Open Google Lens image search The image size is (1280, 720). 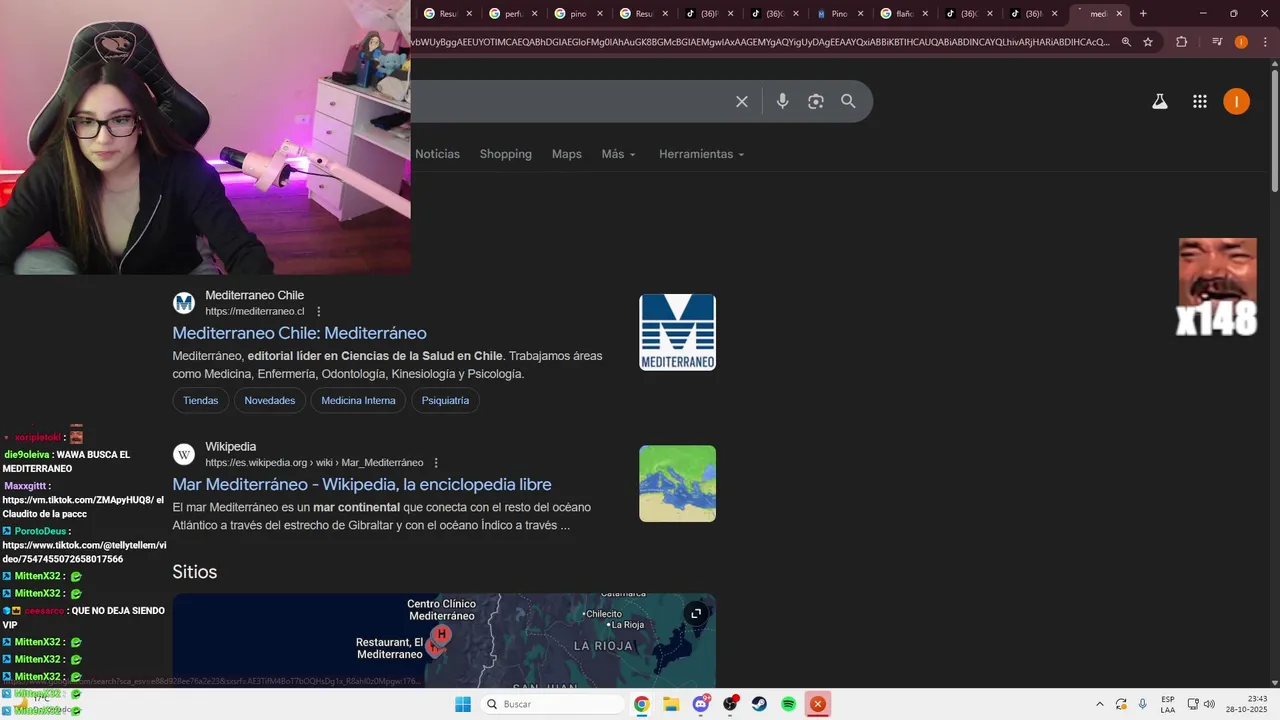click(x=816, y=101)
